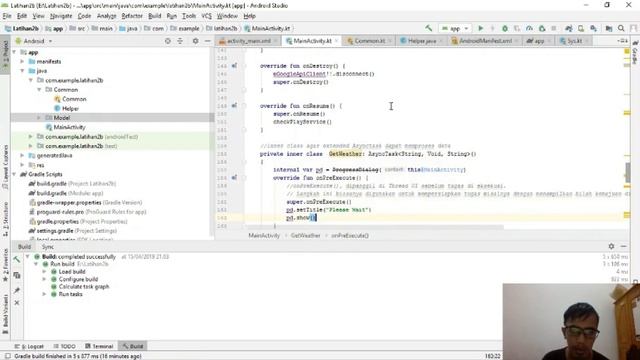Screen dimensions: 640x360
Task: Start debugging with the green bug icon
Action: (x=505, y=28)
